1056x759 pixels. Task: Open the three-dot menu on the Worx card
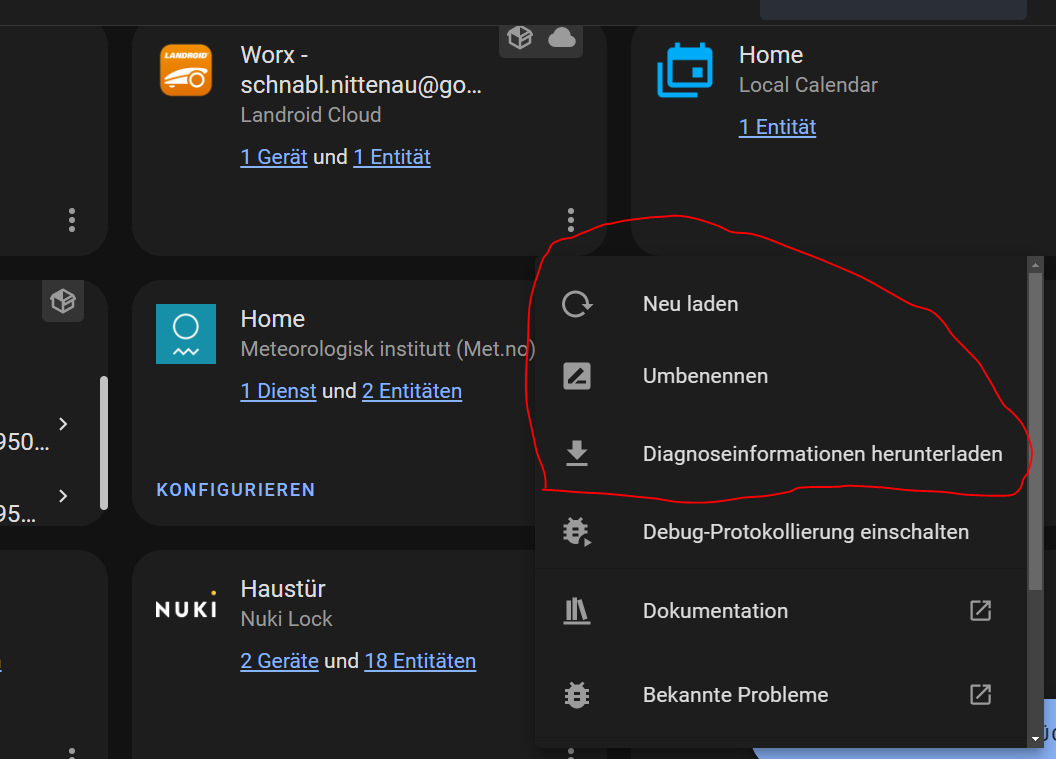[x=571, y=220]
